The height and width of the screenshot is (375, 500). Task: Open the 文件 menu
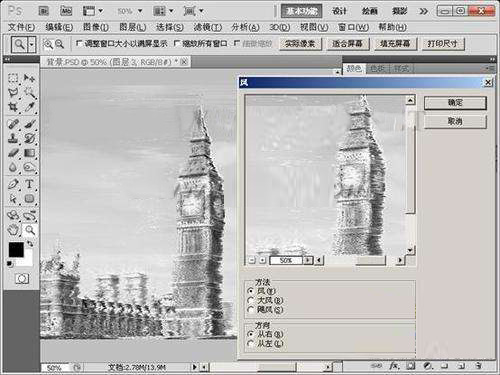point(21,27)
